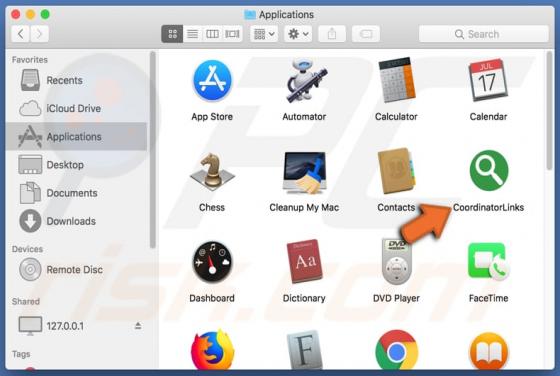Screen dimensions: 560x376
Task: Click the Applications folder title icon
Action: [250, 15]
